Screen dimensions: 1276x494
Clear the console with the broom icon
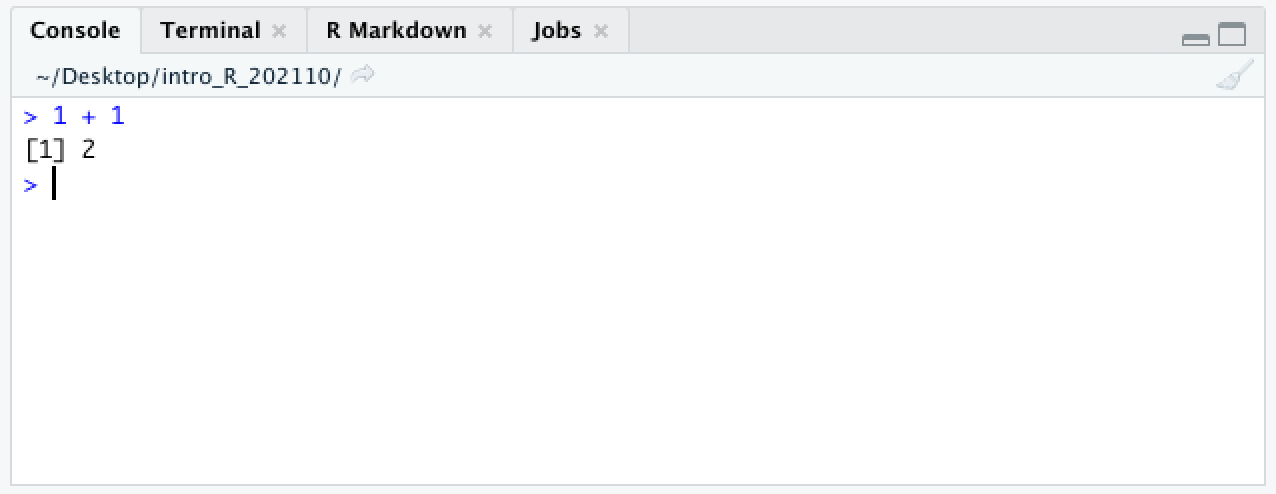(x=1235, y=76)
